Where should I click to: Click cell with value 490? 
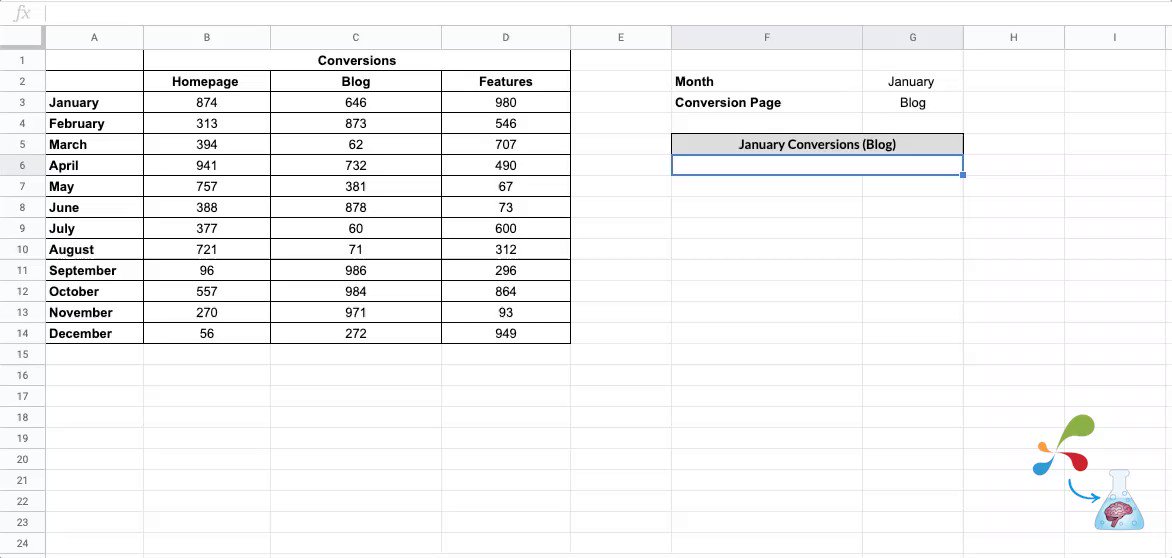506,165
